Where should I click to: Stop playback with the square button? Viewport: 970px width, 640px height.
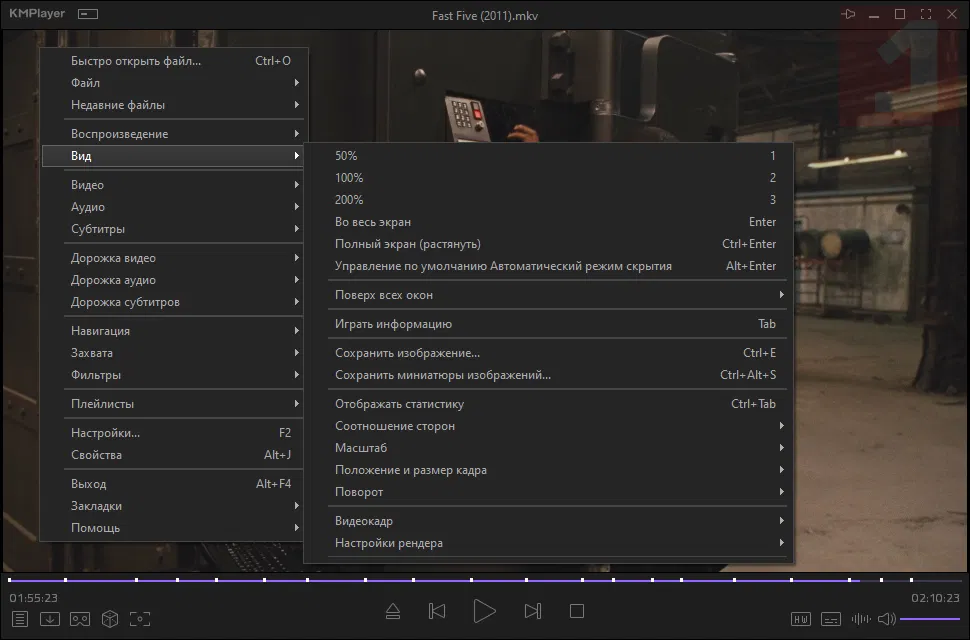(x=577, y=612)
